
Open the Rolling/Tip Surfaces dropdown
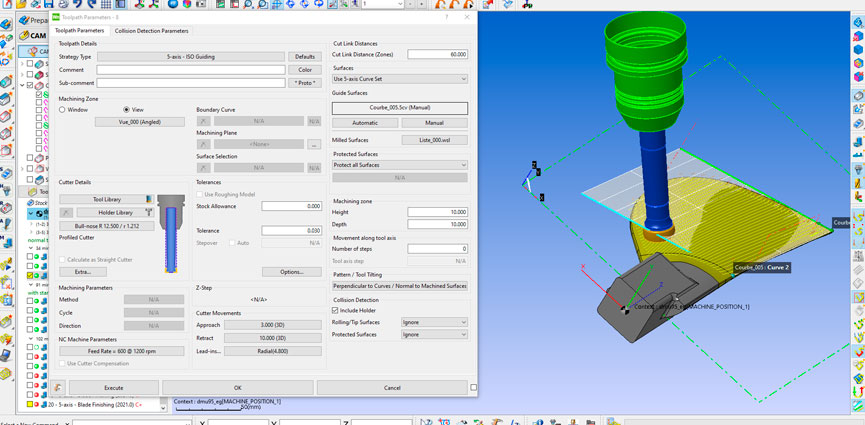(433, 322)
